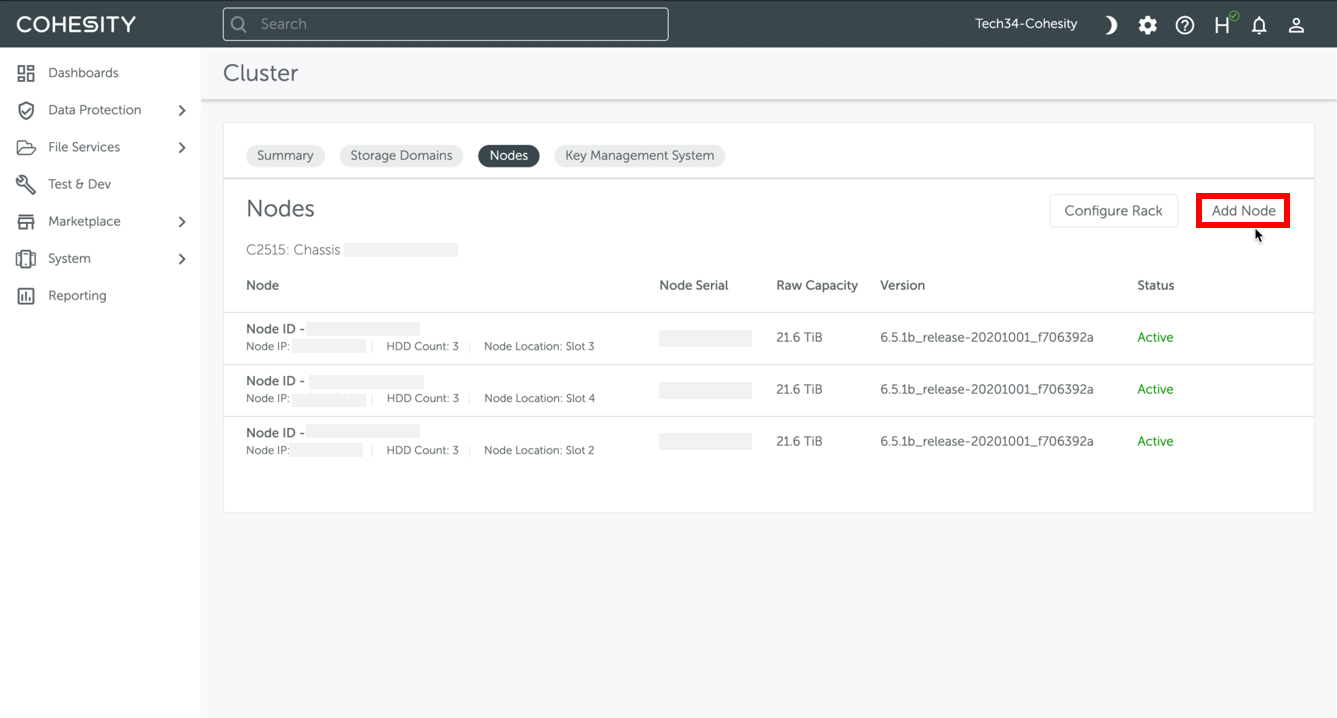Click 21.6 TiB capacity for Slot 4 node
Viewport: 1337px width, 718px height.
point(799,390)
